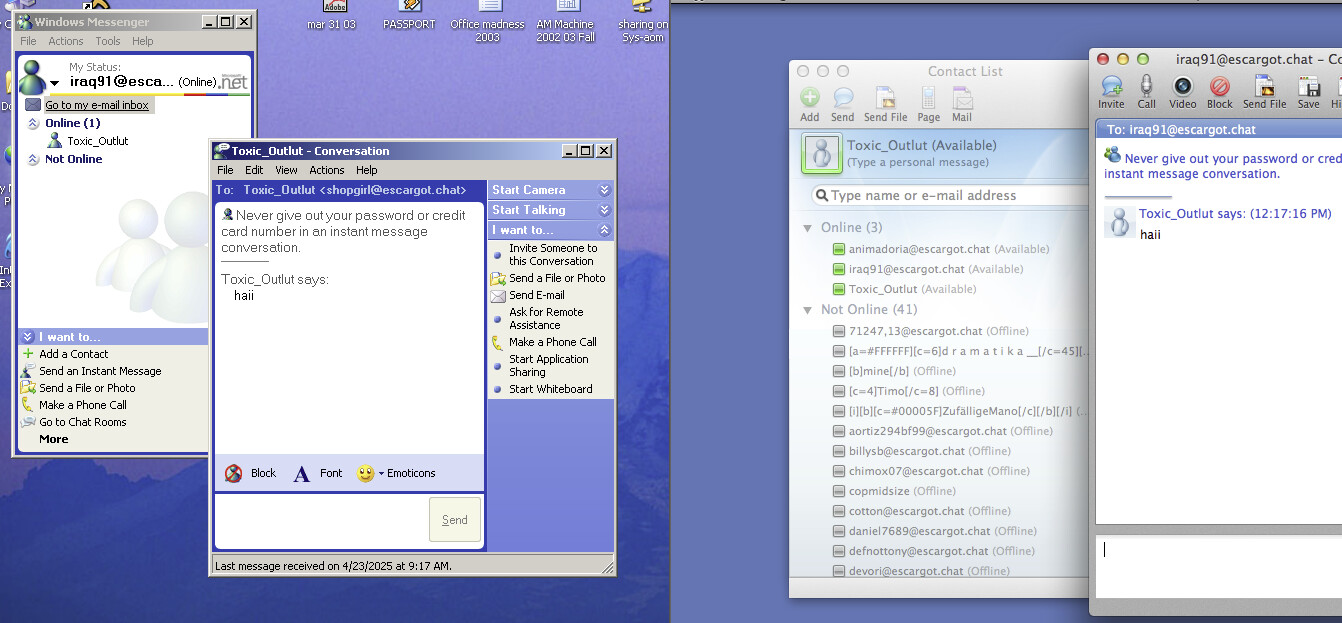Click the Invite icon in Mac chat toolbar
This screenshot has height=623, width=1342.
coord(1112,86)
